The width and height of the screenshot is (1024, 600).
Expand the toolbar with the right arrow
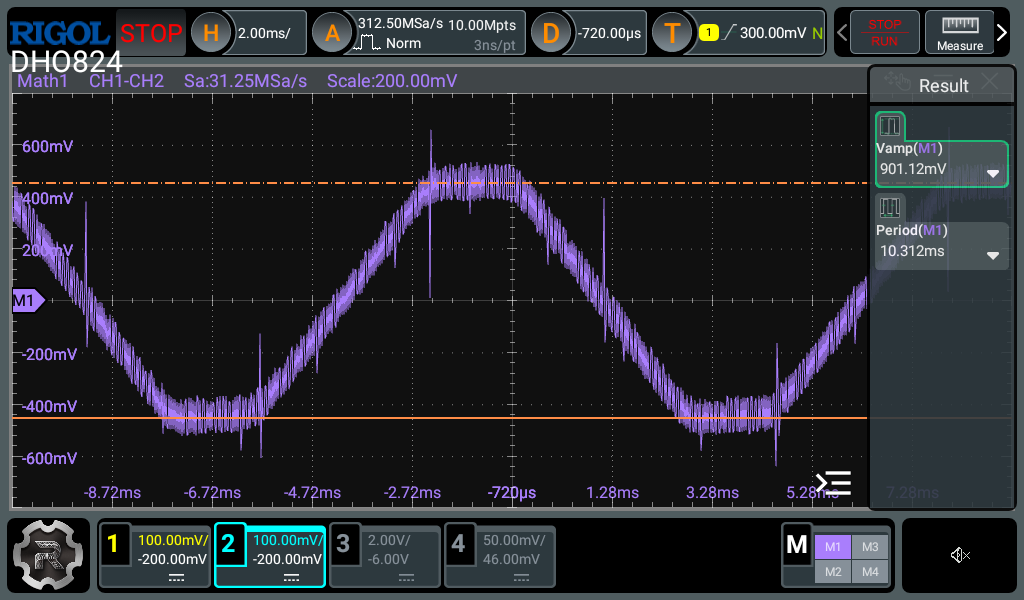(1003, 33)
